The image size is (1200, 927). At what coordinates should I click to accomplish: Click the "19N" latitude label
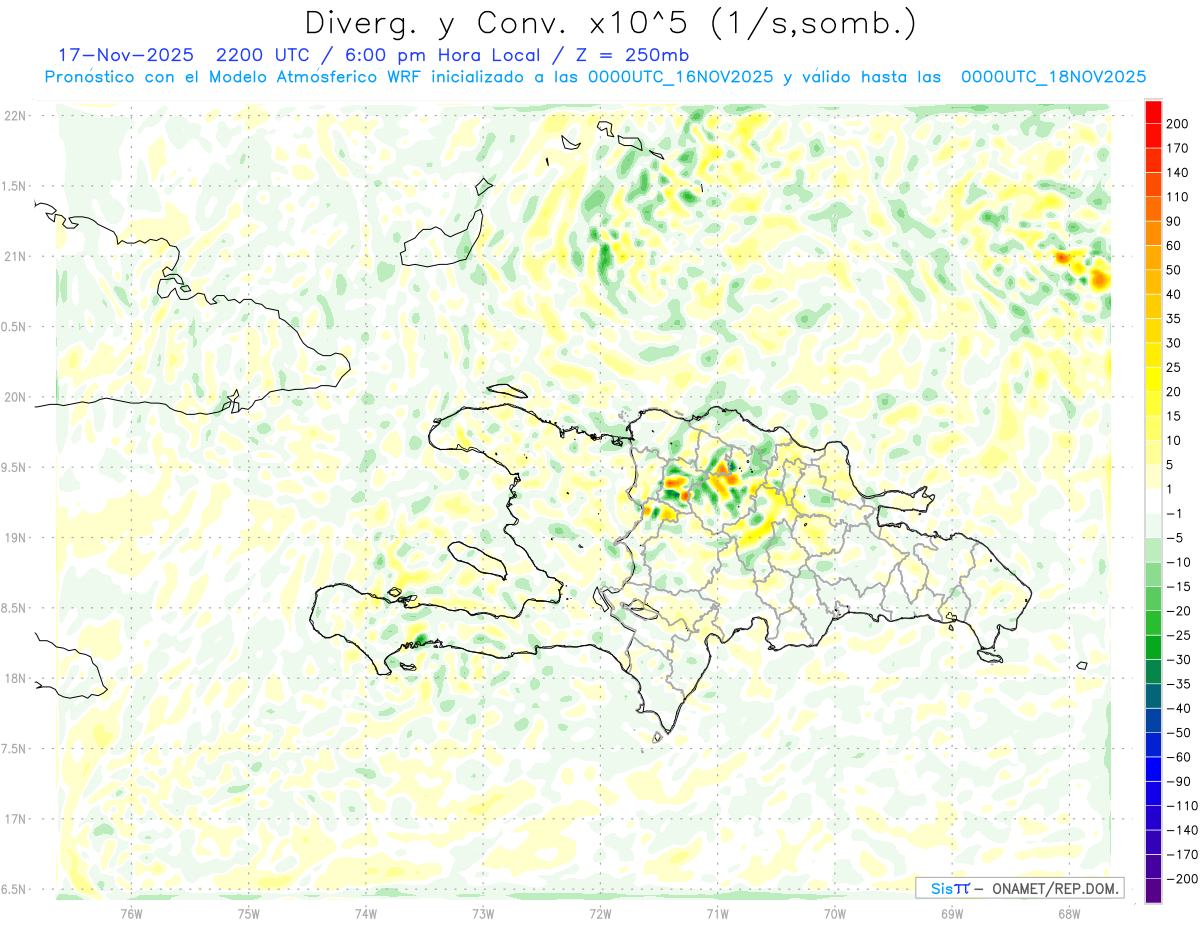(15, 538)
